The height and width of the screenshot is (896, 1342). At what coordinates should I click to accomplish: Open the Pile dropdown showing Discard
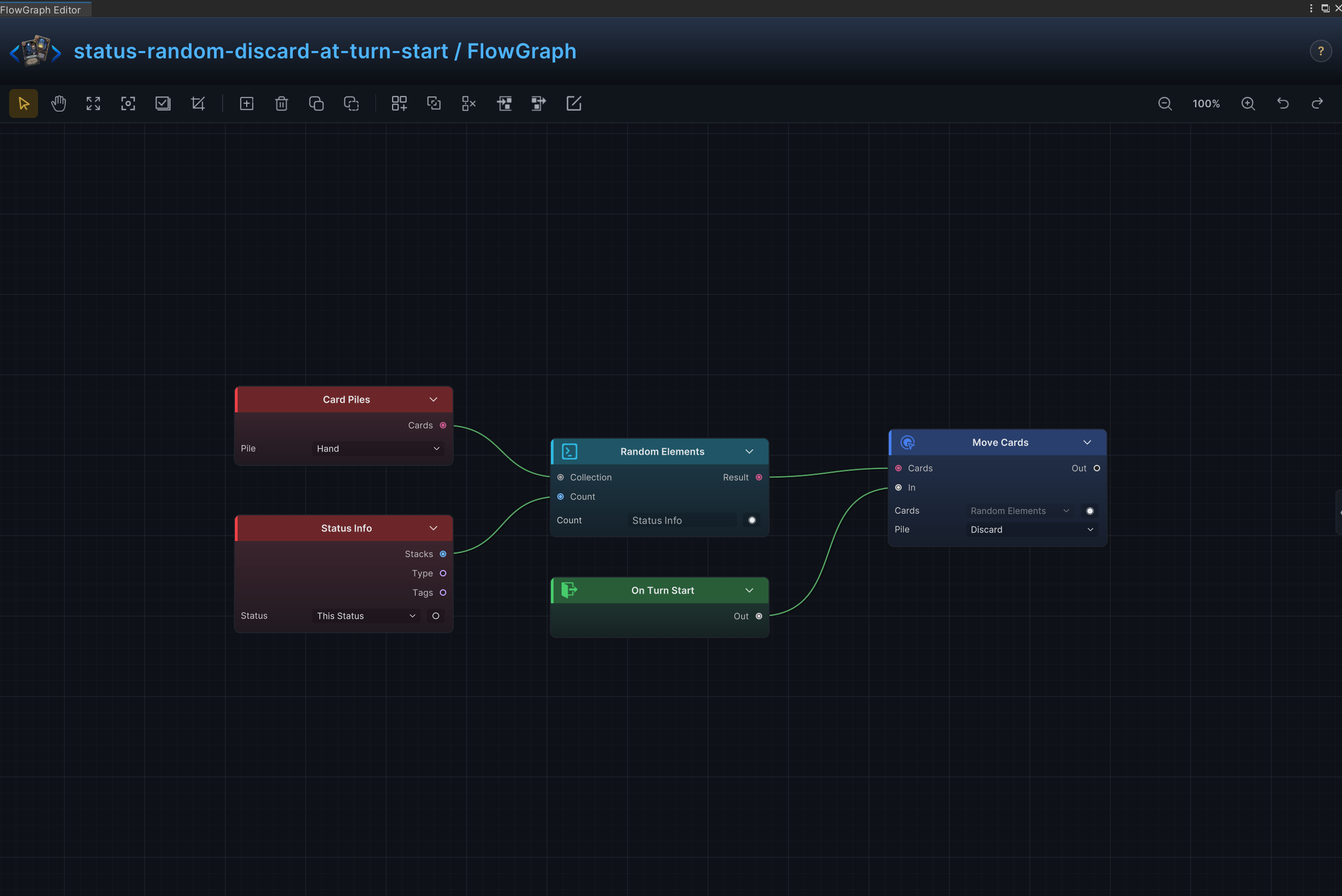(1031, 530)
